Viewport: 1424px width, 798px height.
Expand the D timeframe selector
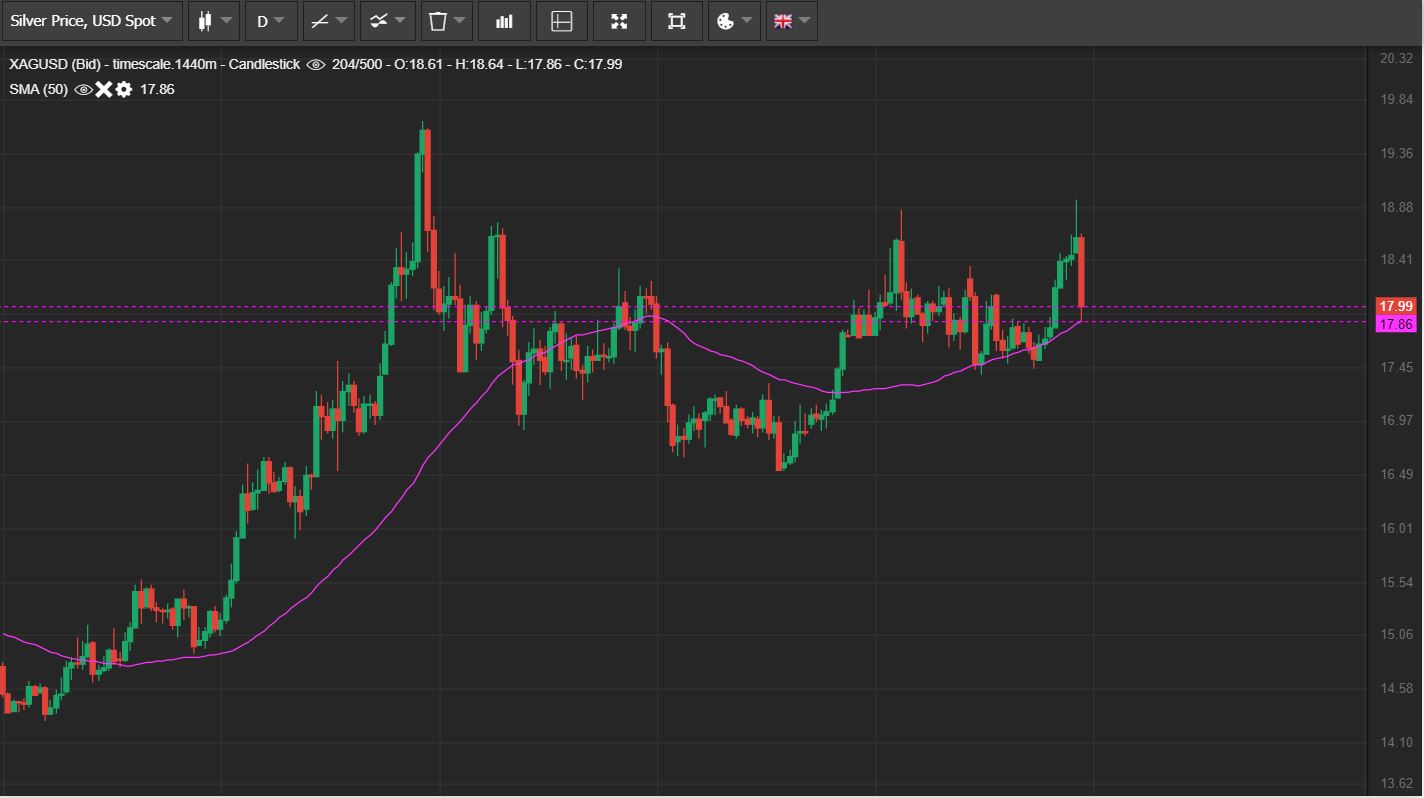(x=270, y=21)
